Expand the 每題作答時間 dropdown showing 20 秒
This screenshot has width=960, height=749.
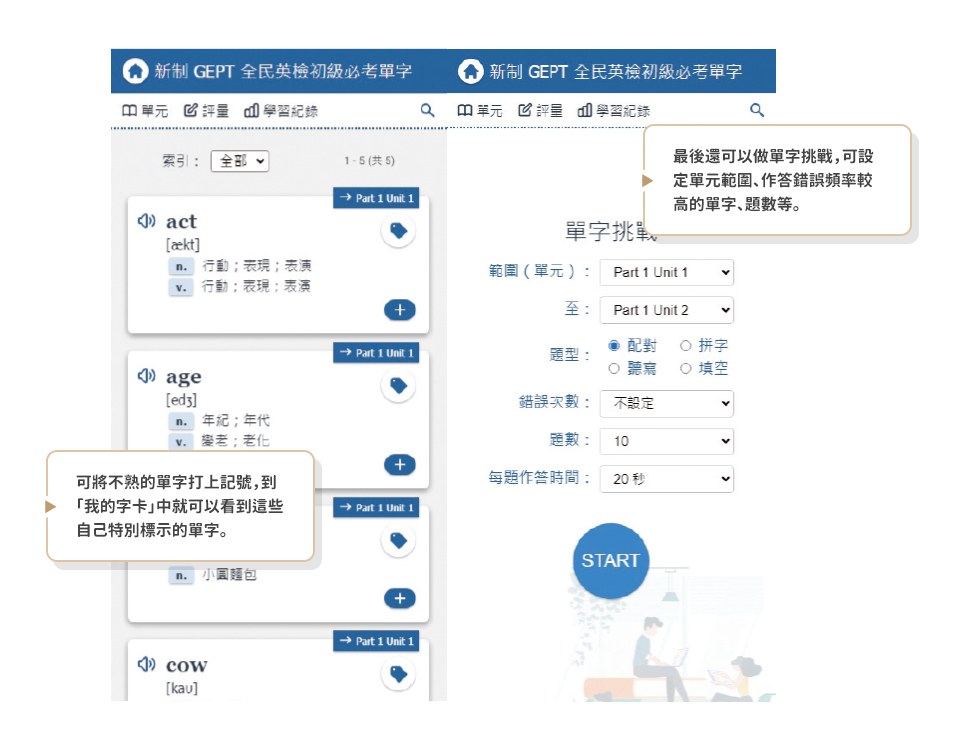tap(666, 479)
